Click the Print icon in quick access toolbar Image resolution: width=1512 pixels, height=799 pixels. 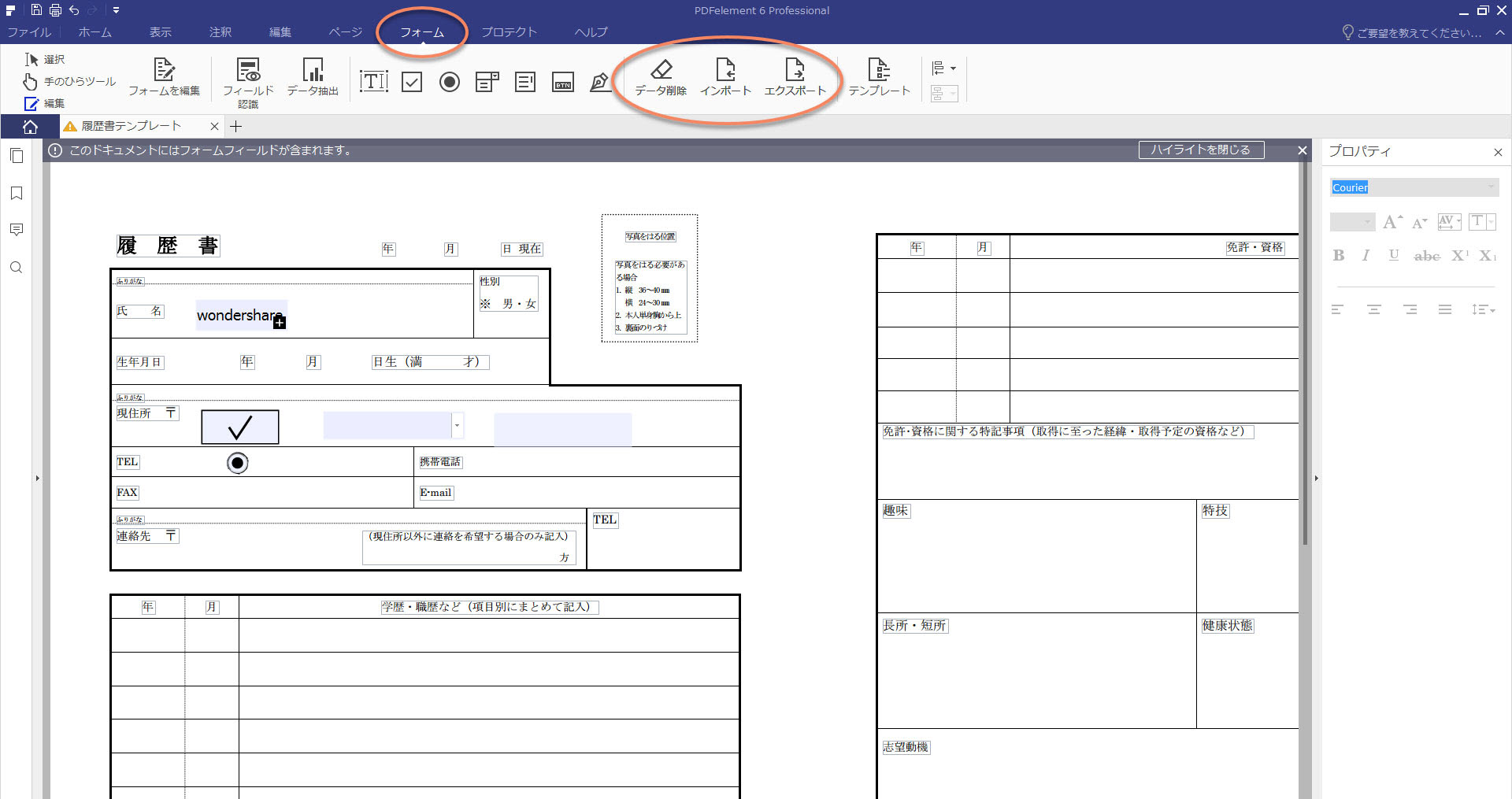point(55,10)
